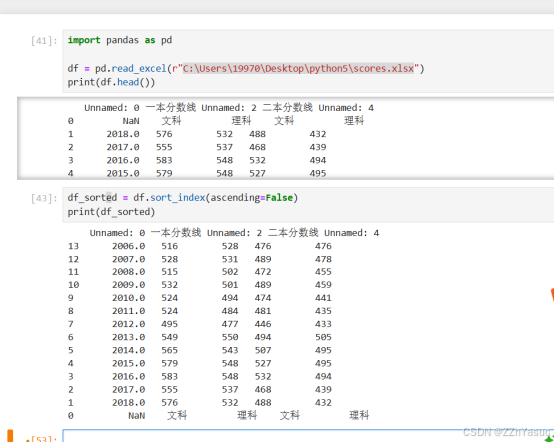Select the cell prompt labeled [43]
This screenshot has height=443, width=554.
point(44,198)
